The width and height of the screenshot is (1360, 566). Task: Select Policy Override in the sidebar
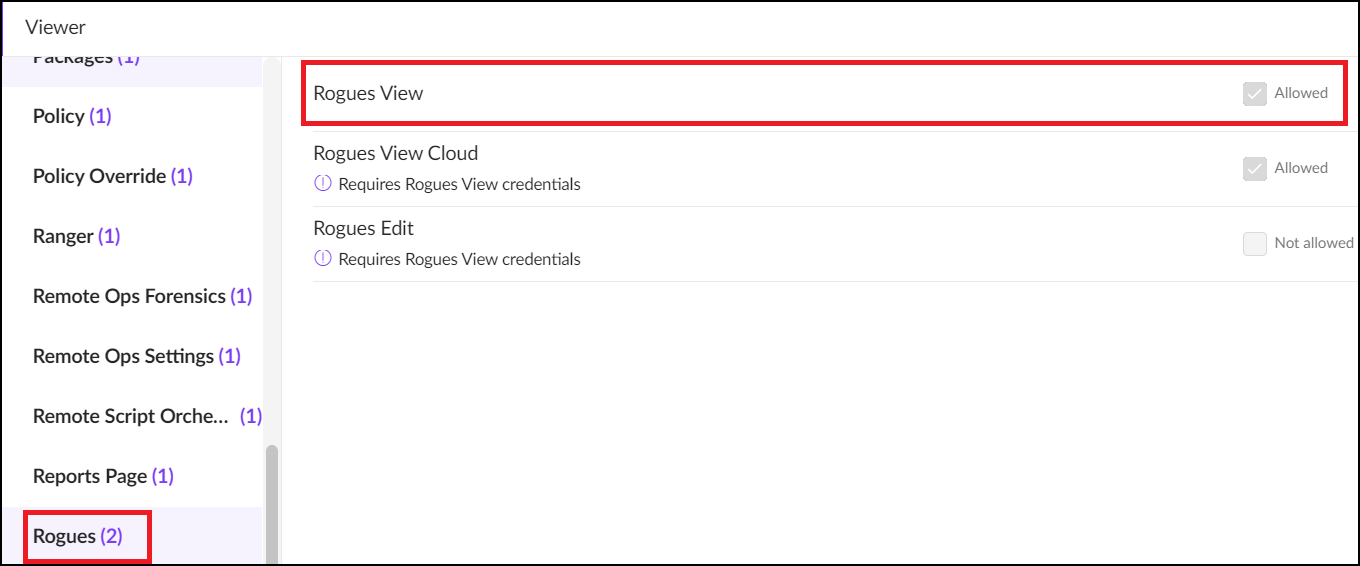click(x=113, y=176)
